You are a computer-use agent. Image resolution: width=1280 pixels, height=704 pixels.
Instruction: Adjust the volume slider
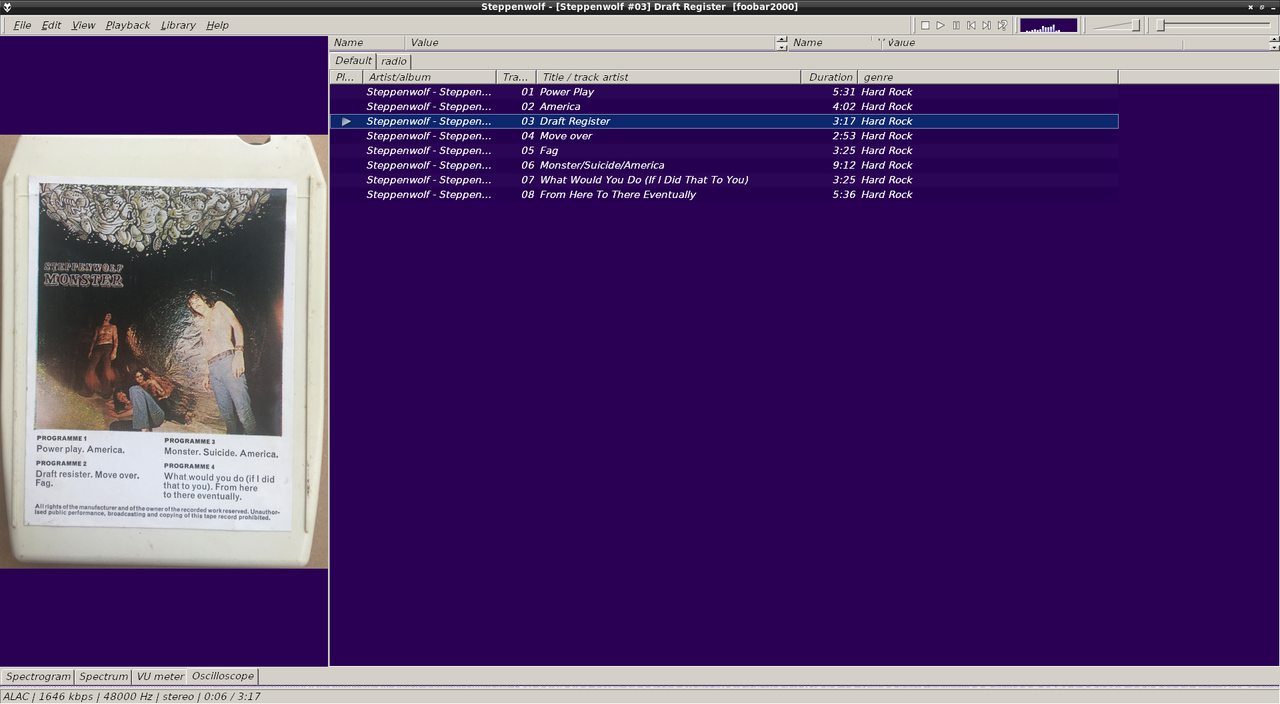point(1116,25)
